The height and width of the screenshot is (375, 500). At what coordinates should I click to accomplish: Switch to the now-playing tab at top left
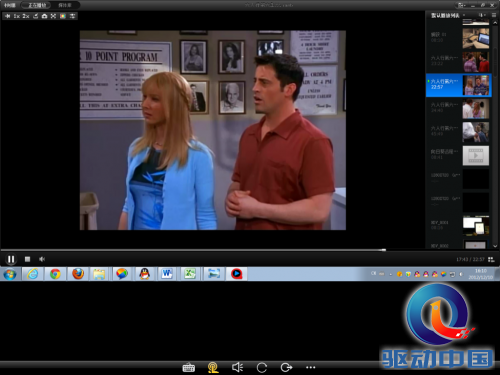(37, 5)
